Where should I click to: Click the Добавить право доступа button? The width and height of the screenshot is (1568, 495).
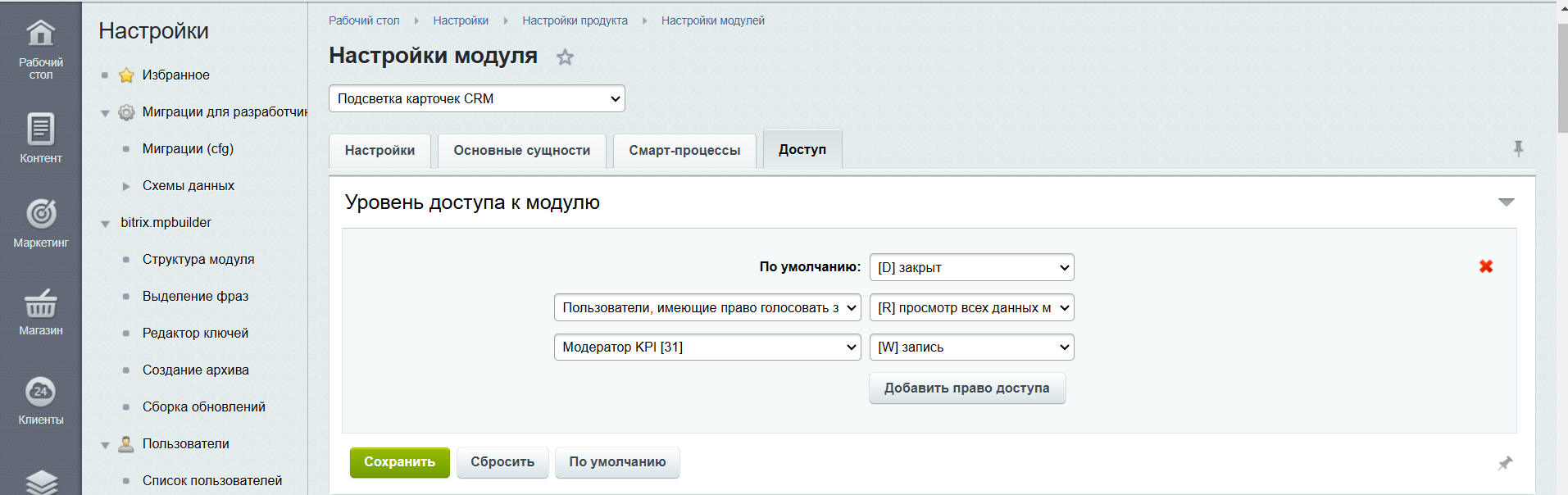966,388
